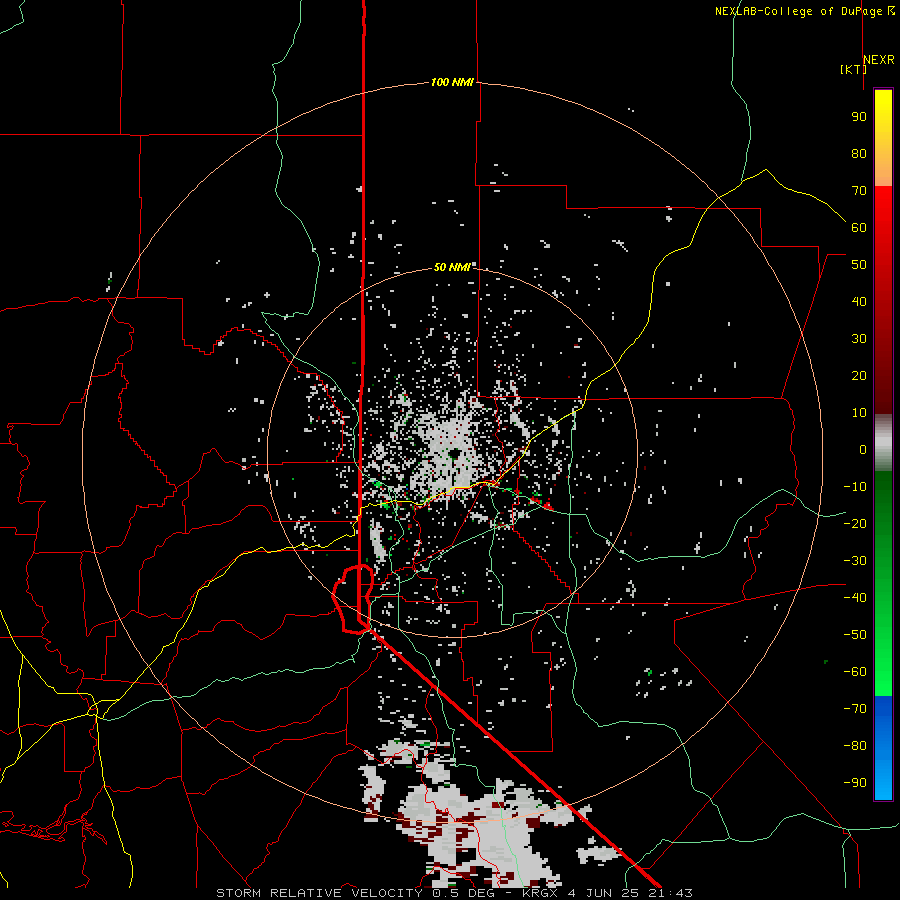This screenshot has width=900, height=900.
Task: Click the 70 value on the velocity scale
Action: 859,191
